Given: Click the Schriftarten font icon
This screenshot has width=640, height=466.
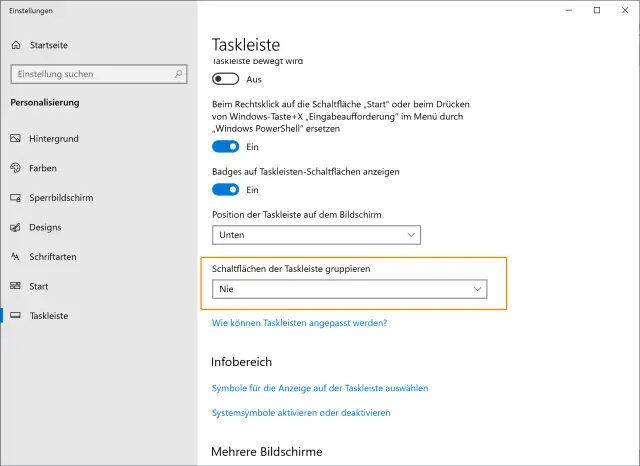Looking at the screenshot, I should 16,257.
